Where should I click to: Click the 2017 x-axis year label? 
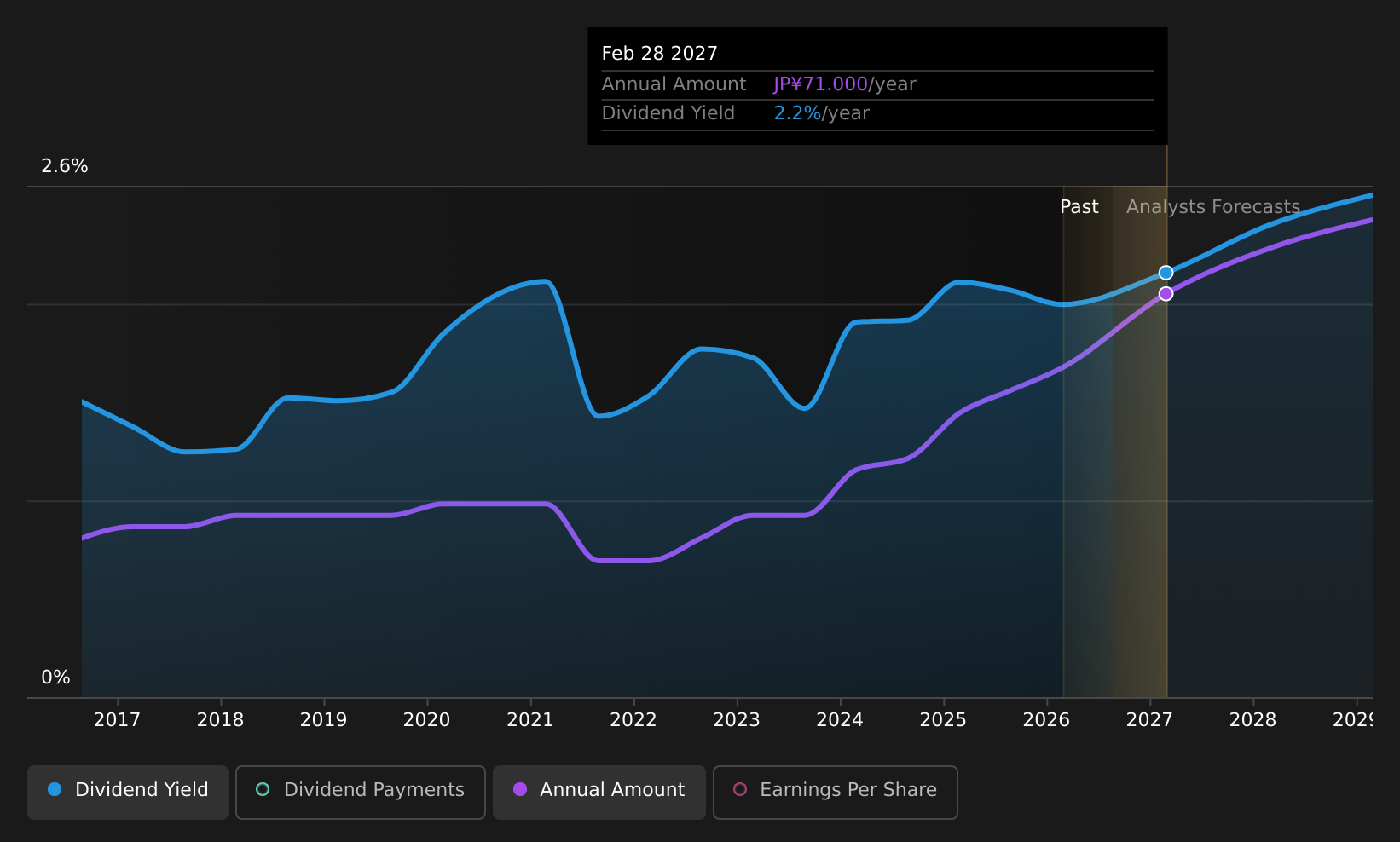point(117,720)
